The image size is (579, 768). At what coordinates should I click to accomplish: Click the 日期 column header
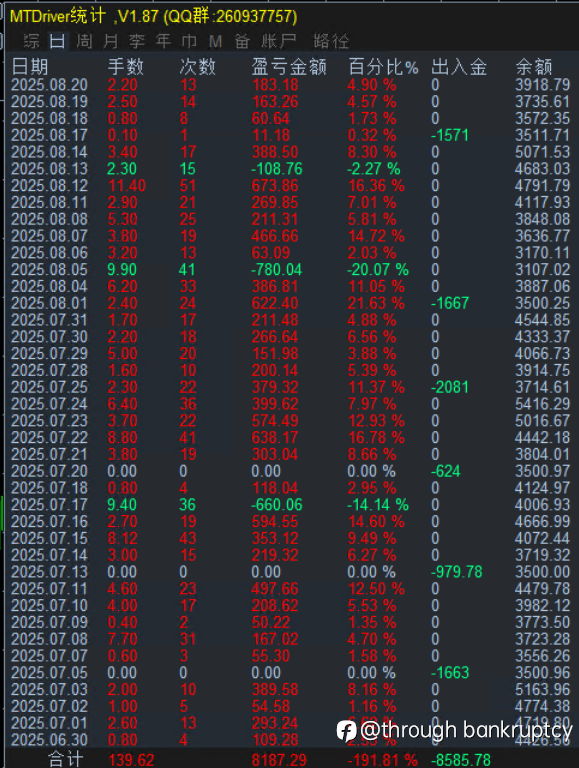[30, 67]
